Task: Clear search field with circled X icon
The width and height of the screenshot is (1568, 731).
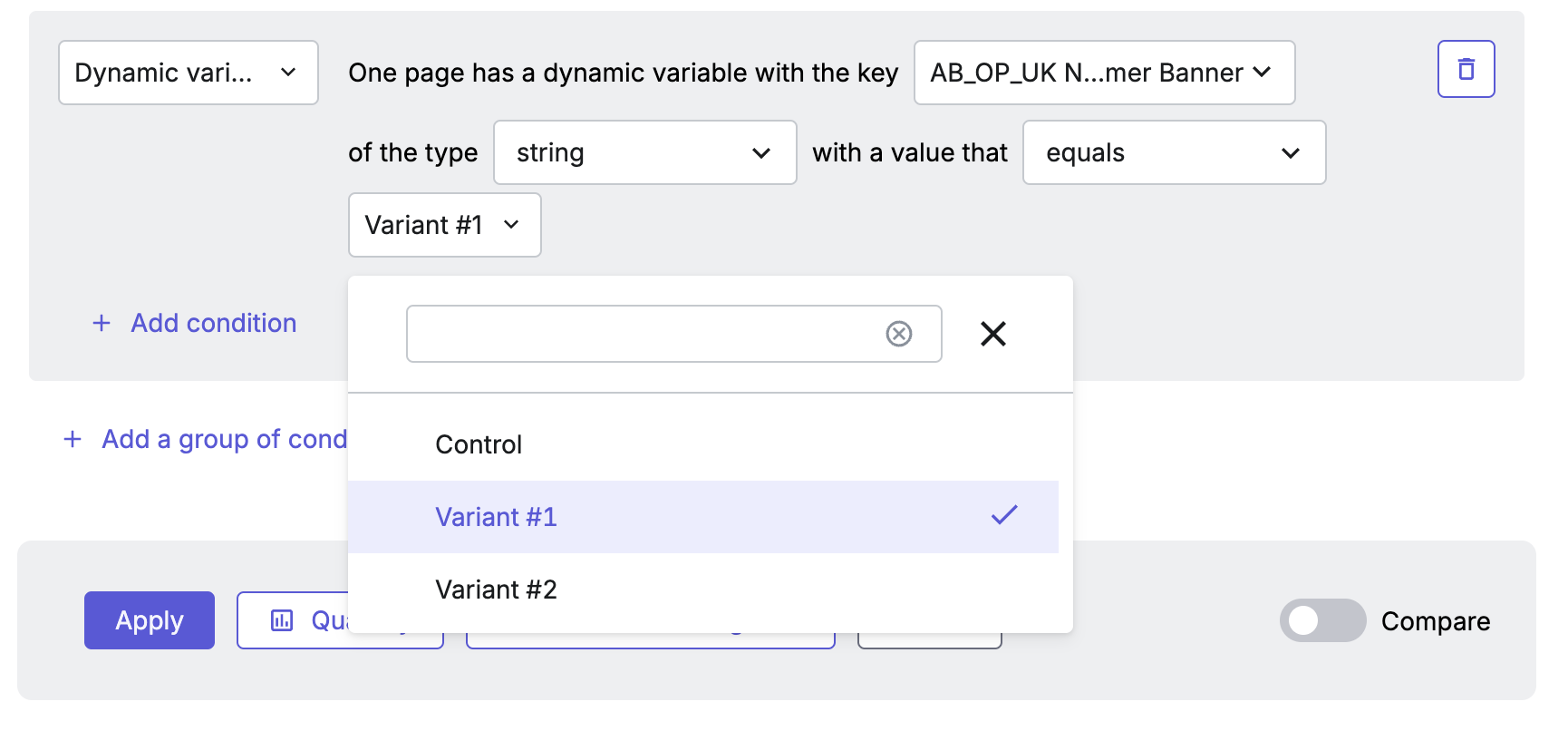Action: point(898,334)
